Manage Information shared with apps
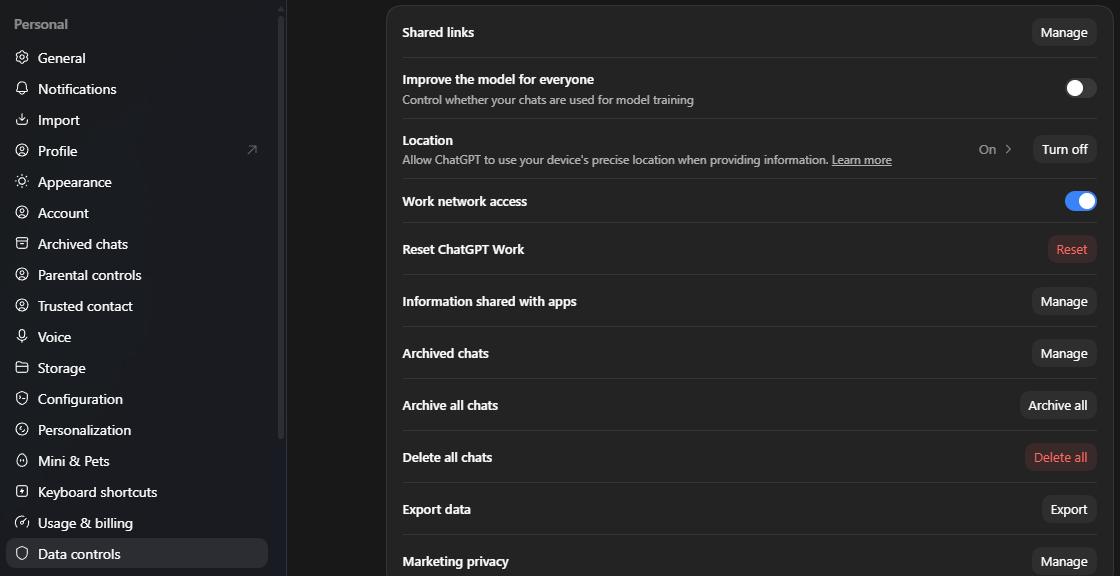Screen dimensions: 1120x576 pyautogui.click(x=1064, y=302)
